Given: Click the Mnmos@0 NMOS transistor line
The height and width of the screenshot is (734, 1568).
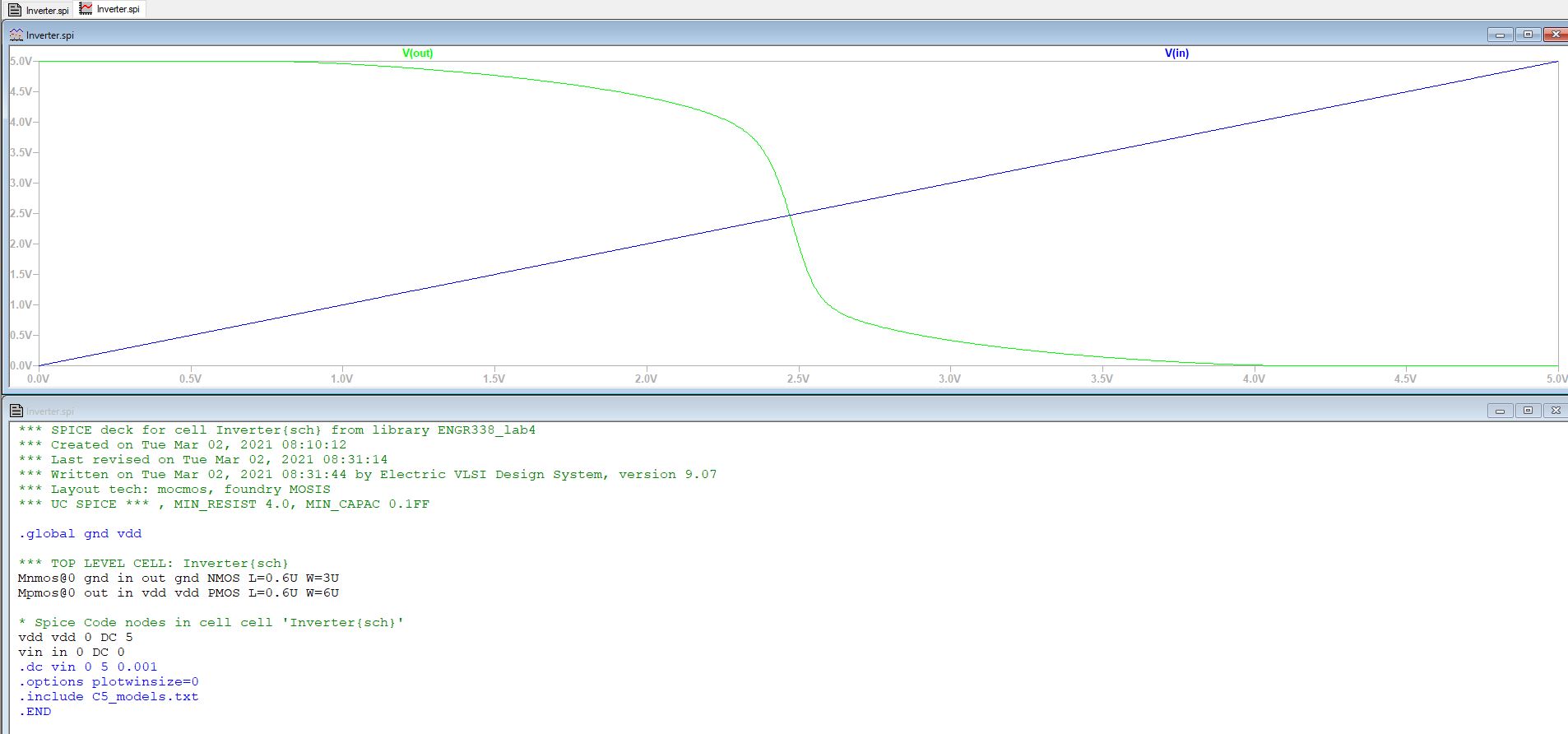Looking at the screenshot, I should [179, 578].
